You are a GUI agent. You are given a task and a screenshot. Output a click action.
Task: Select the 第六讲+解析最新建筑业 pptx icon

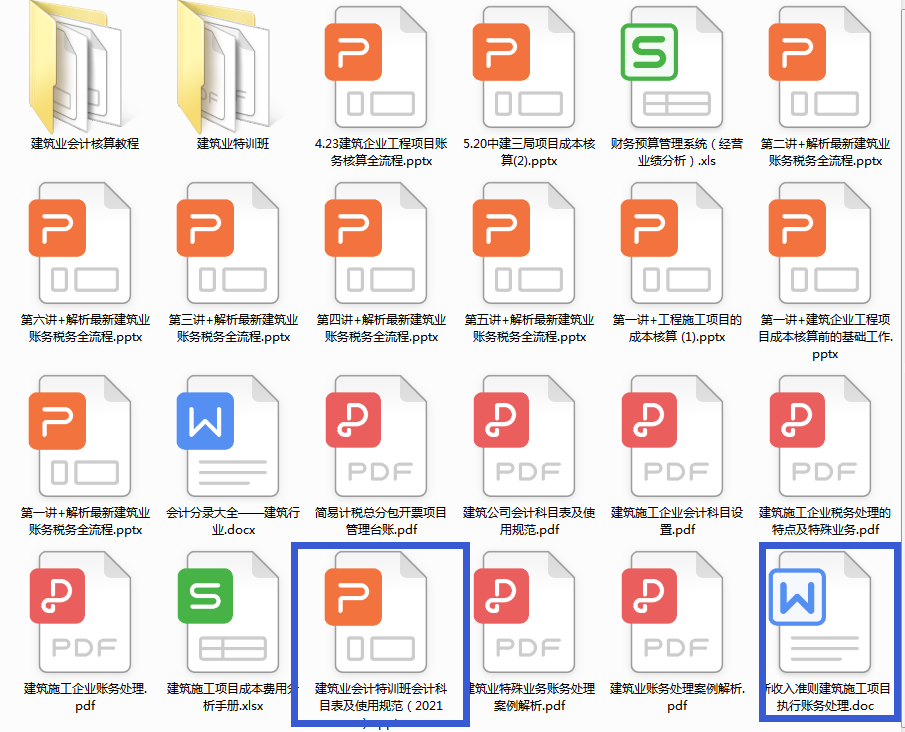coord(80,243)
